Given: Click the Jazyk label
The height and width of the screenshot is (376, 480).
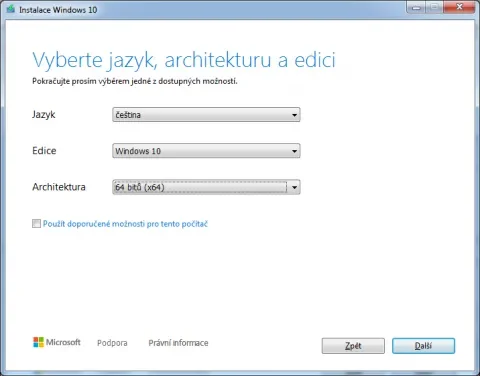Looking at the screenshot, I should coord(44,115).
